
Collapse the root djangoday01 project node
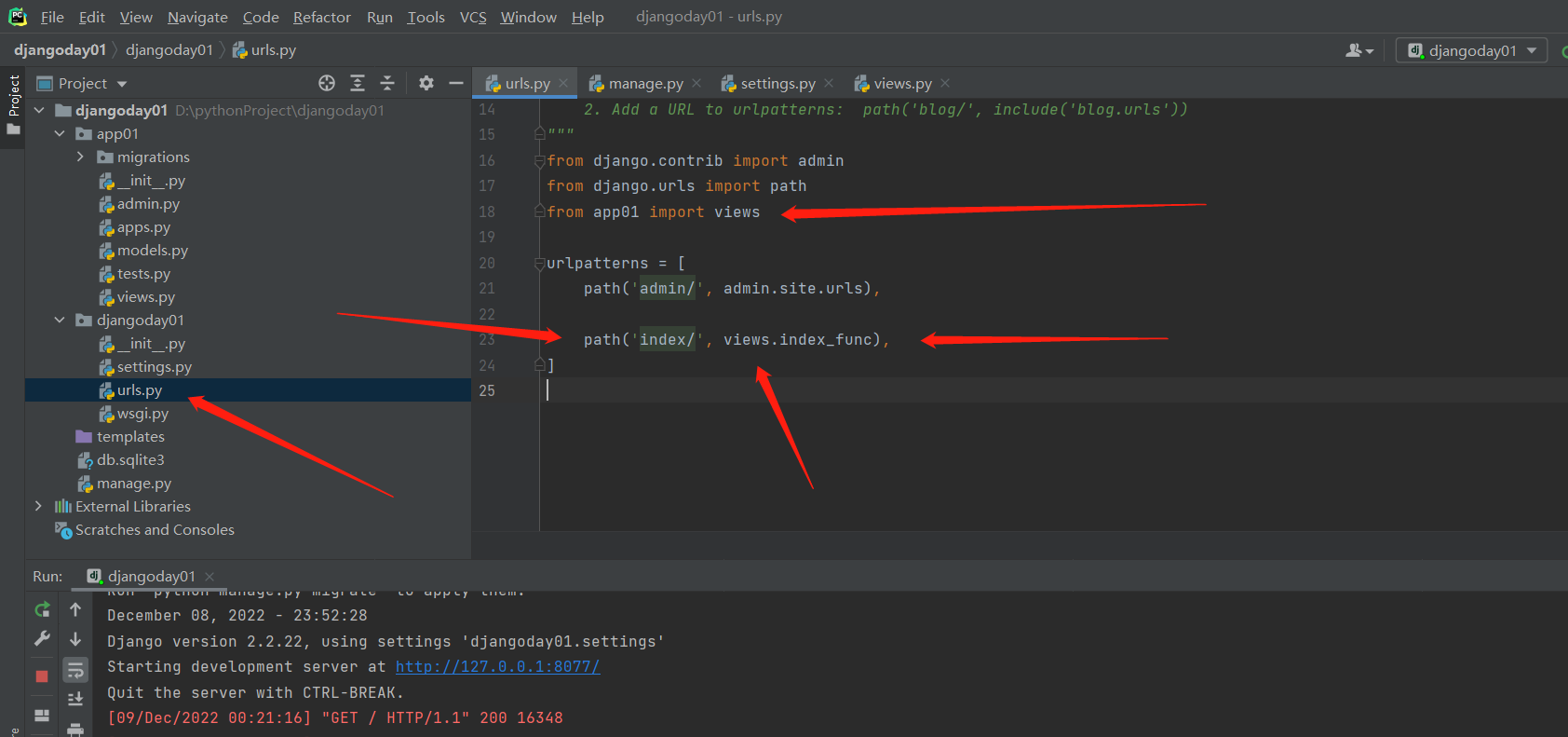pos(39,110)
